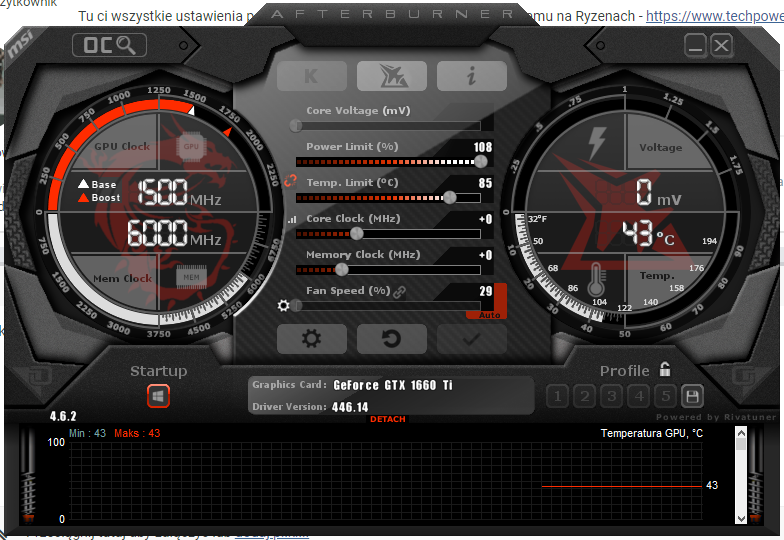Show the information panel
The height and width of the screenshot is (540, 784).
click(x=471, y=76)
